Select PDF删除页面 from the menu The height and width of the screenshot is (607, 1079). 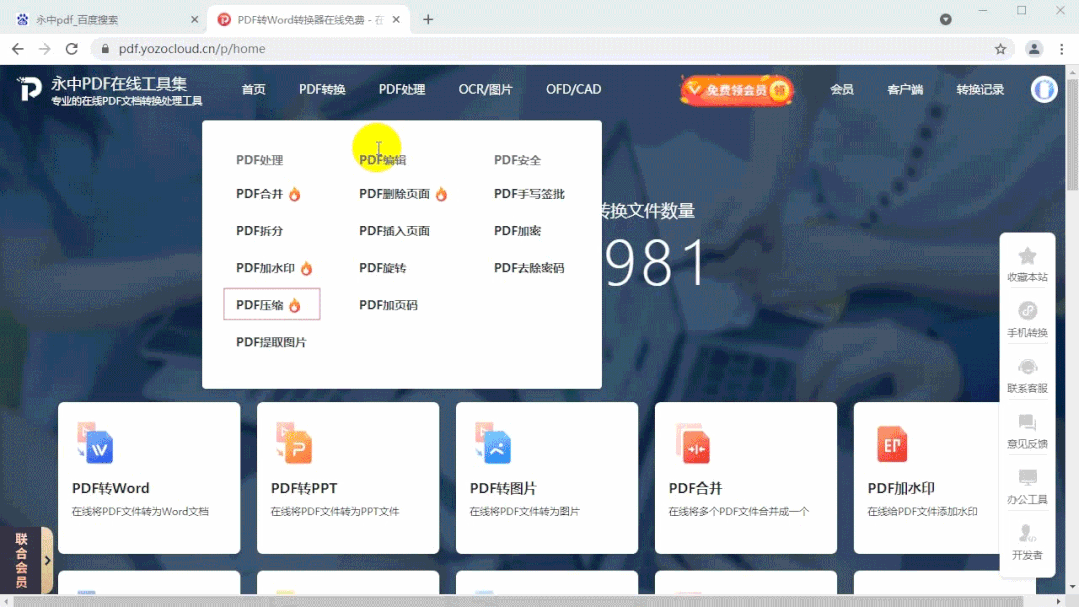click(396, 194)
